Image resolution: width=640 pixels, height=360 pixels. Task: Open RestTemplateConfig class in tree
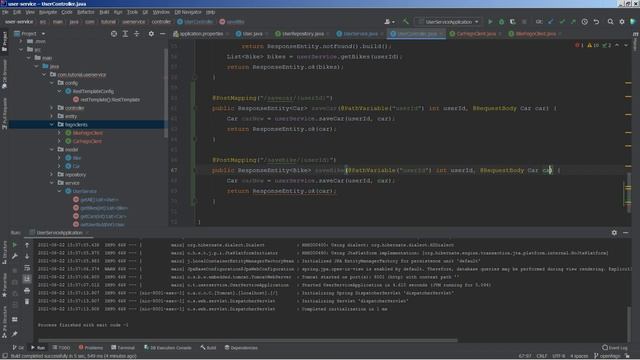click(x=93, y=91)
